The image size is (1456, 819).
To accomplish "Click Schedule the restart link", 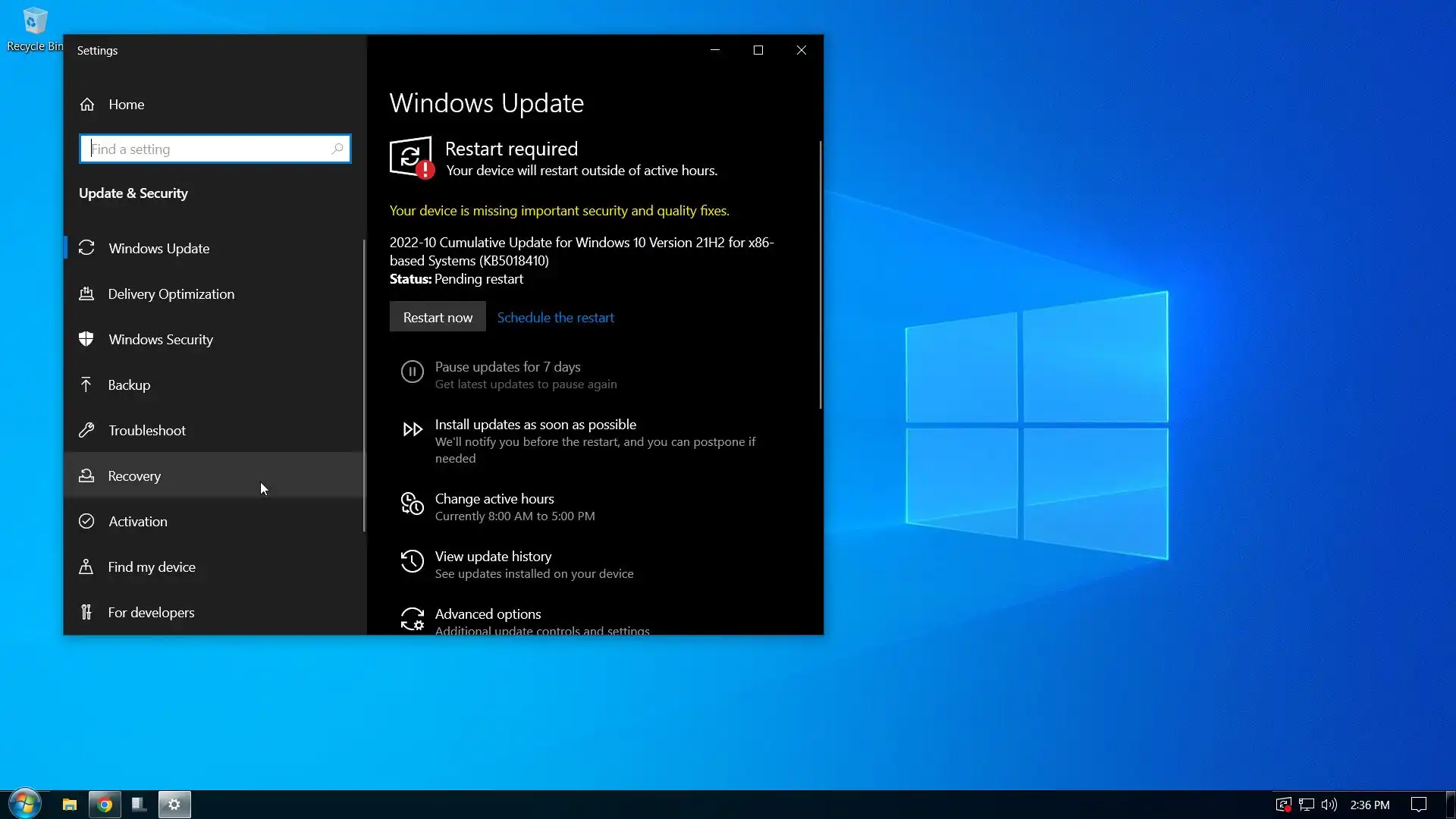I will tap(555, 317).
